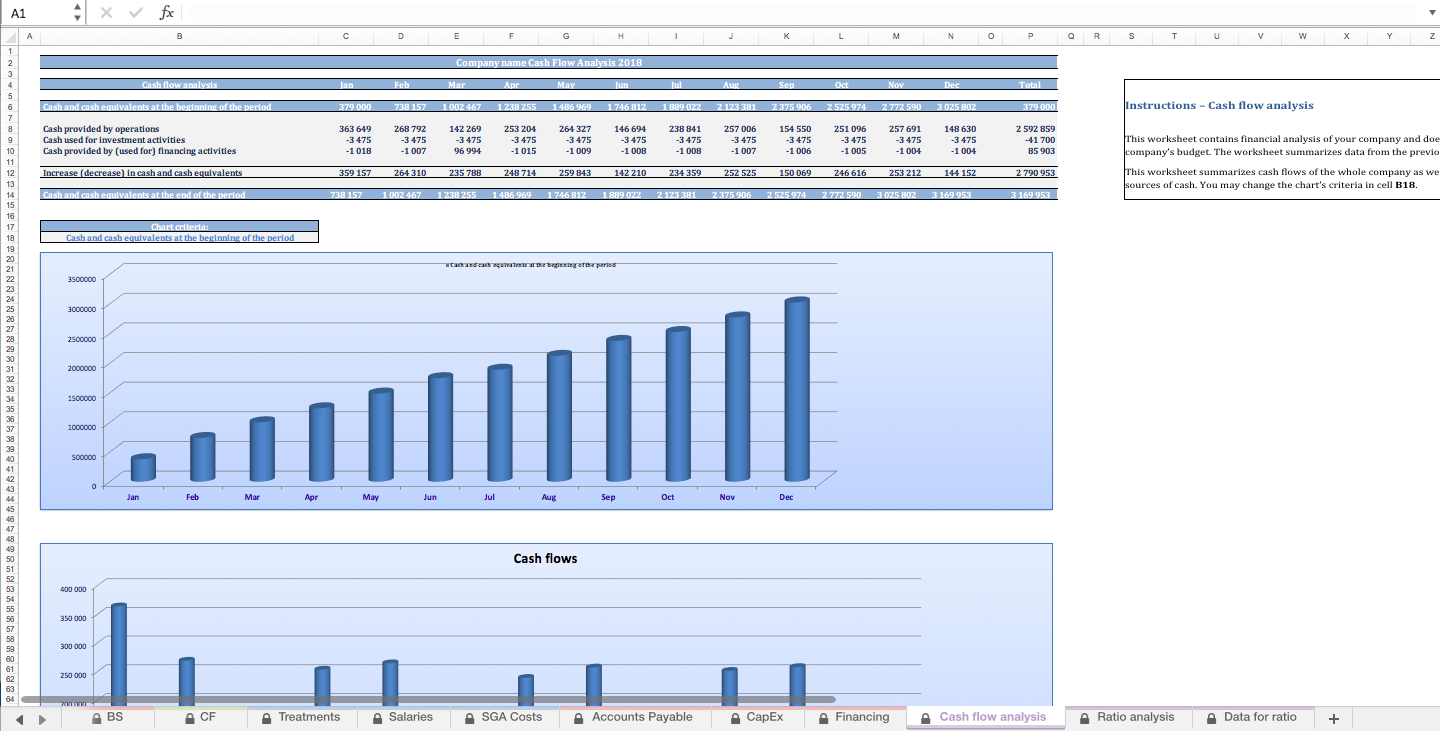Open the Treatments sheet tab
The image size is (1440, 731).
point(301,717)
